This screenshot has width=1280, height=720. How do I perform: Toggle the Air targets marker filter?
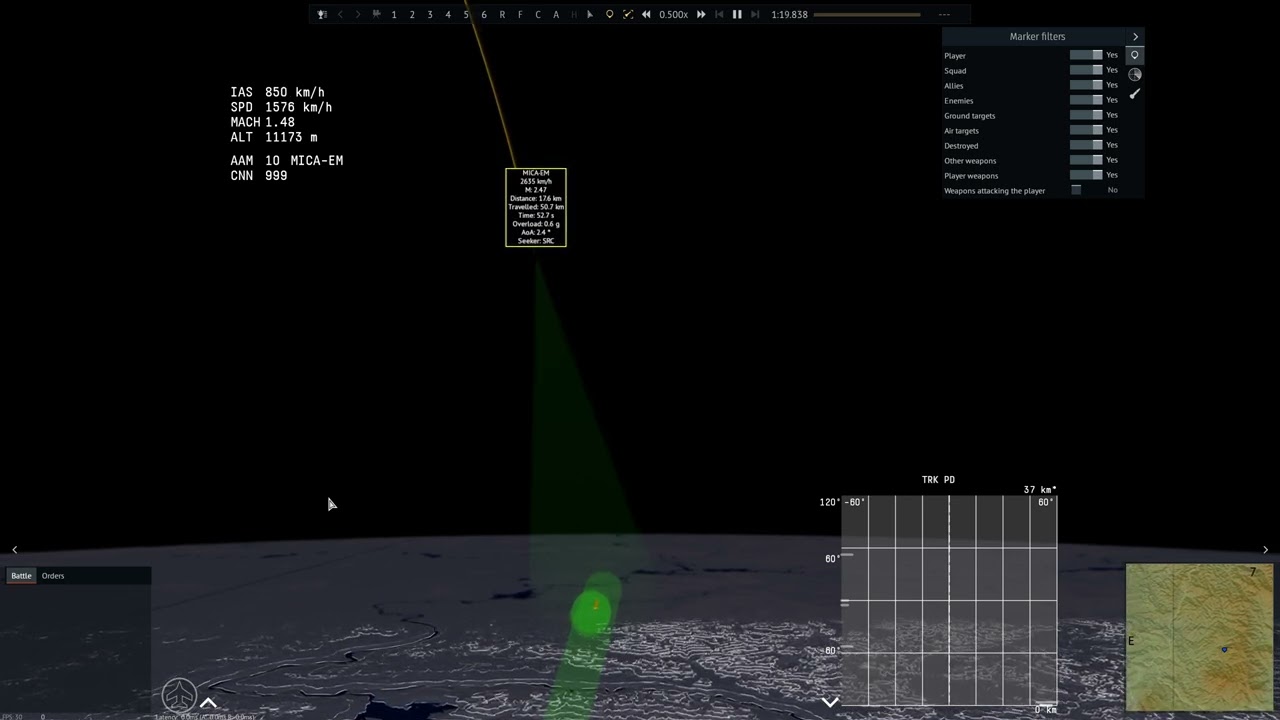point(1086,130)
